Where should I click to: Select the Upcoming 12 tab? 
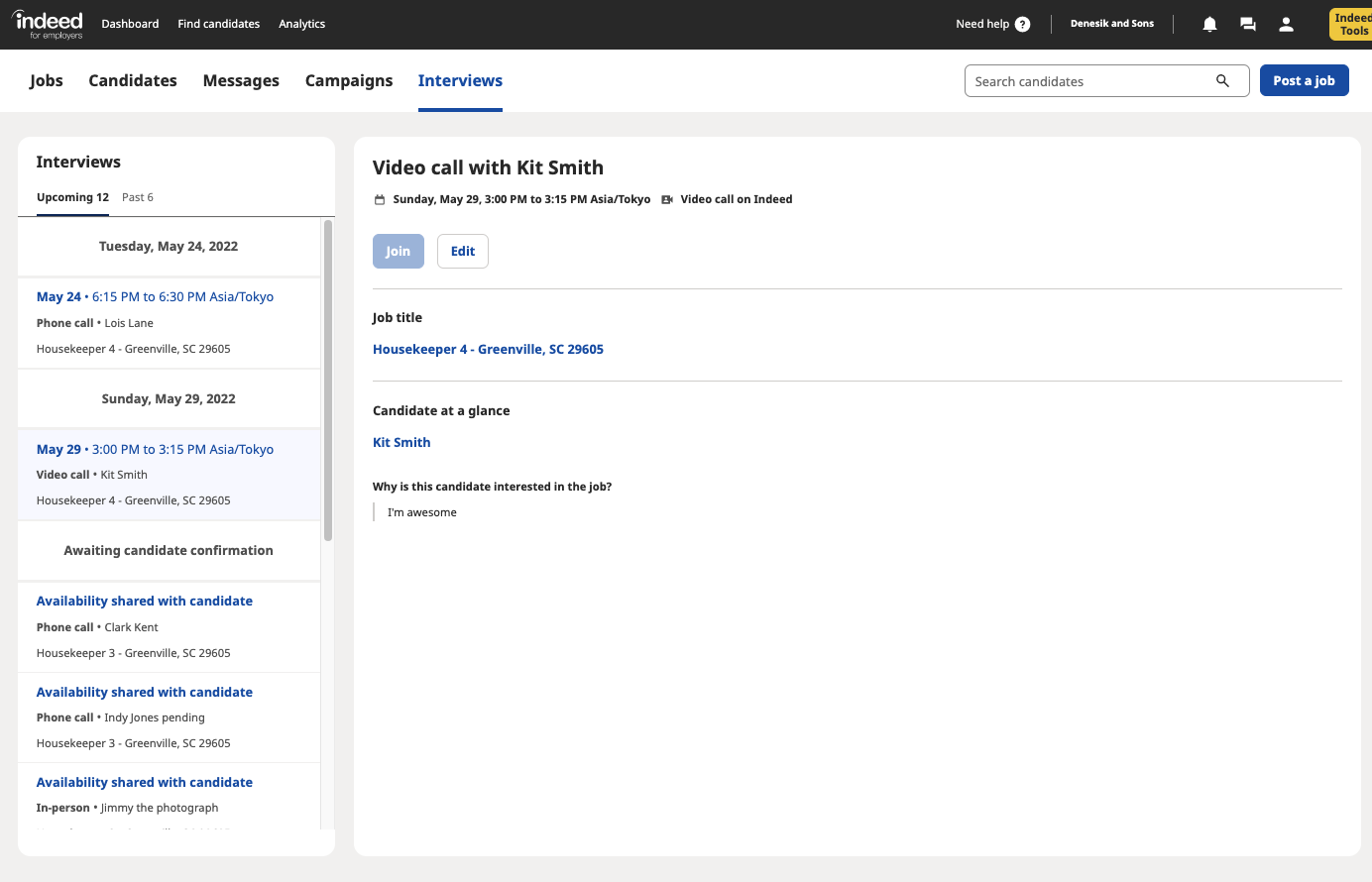72,197
